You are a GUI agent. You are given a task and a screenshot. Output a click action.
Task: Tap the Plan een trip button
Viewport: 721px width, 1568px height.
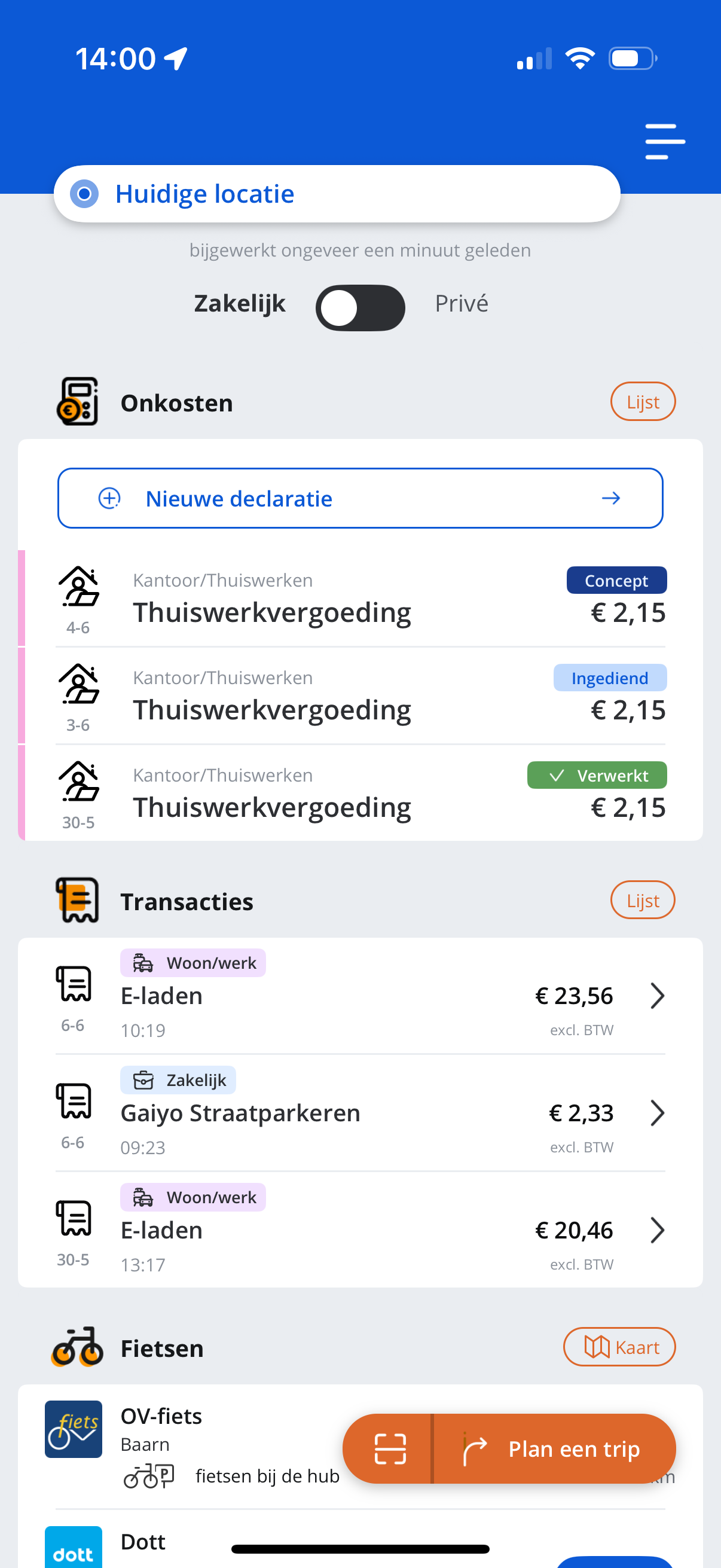(x=554, y=1448)
